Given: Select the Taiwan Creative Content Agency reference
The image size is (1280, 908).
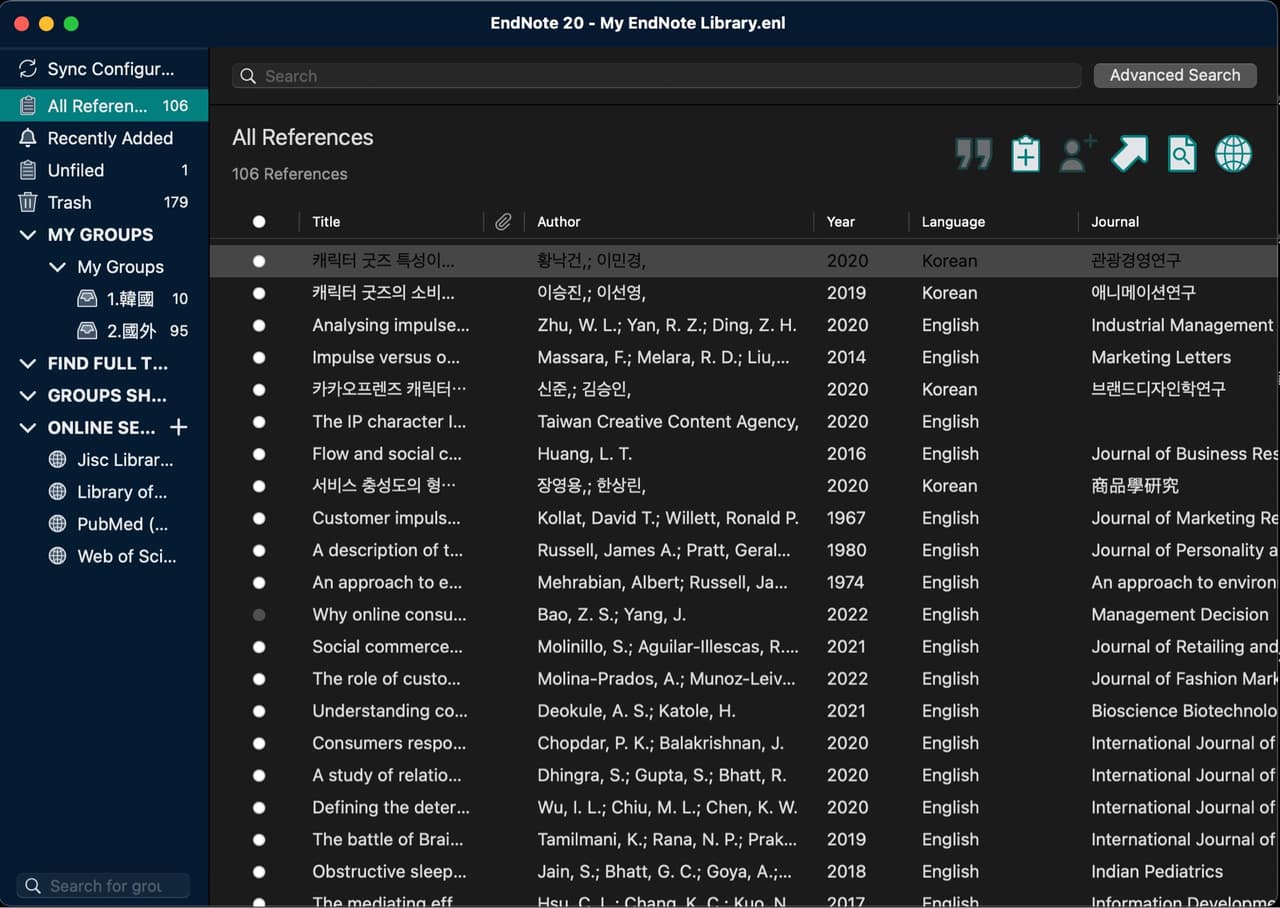Looking at the screenshot, I should tap(745, 422).
